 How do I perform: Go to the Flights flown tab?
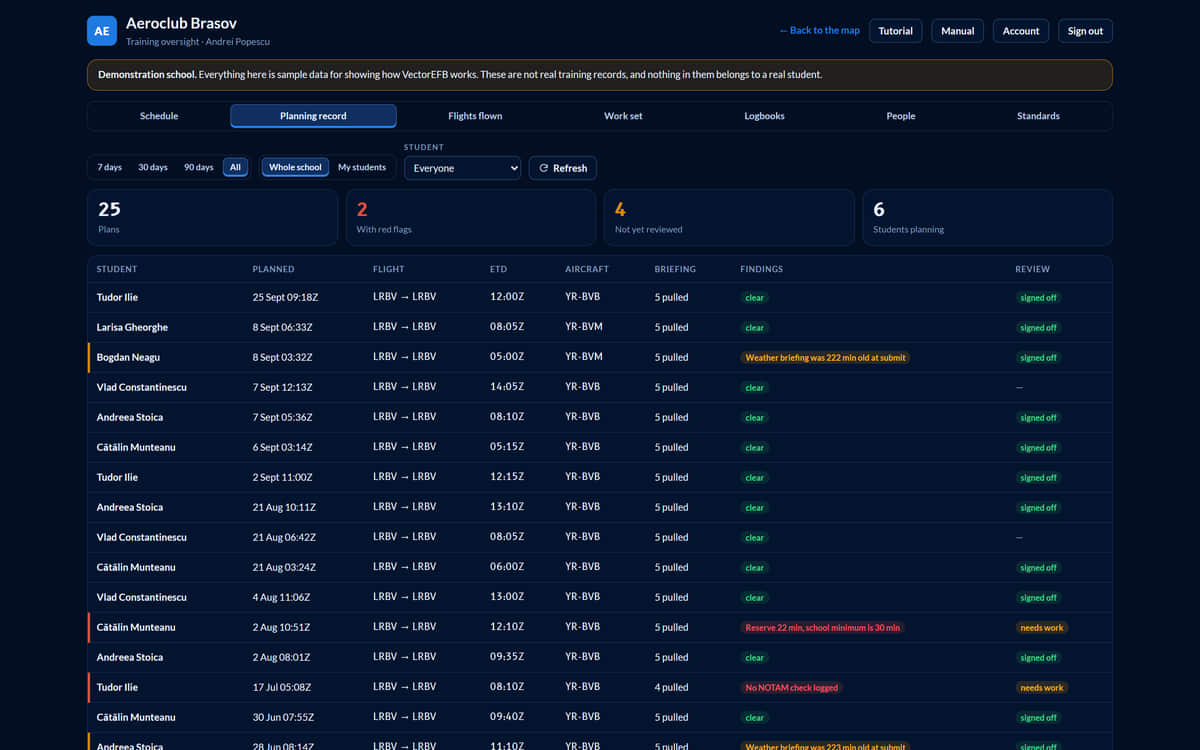pyautogui.click(x=475, y=116)
